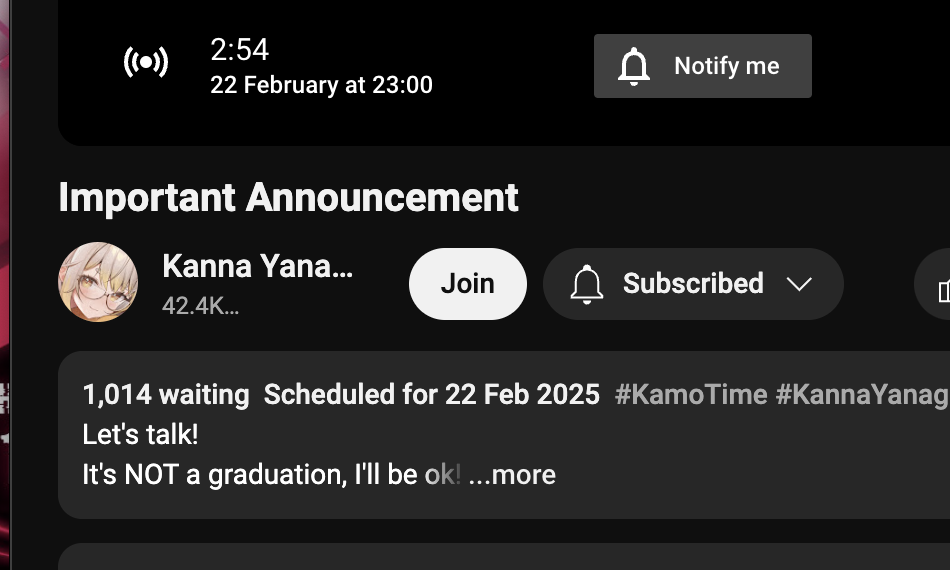Click the 1,014 waiting viewer count
The height and width of the screenshot is (570, 950).
165,394
